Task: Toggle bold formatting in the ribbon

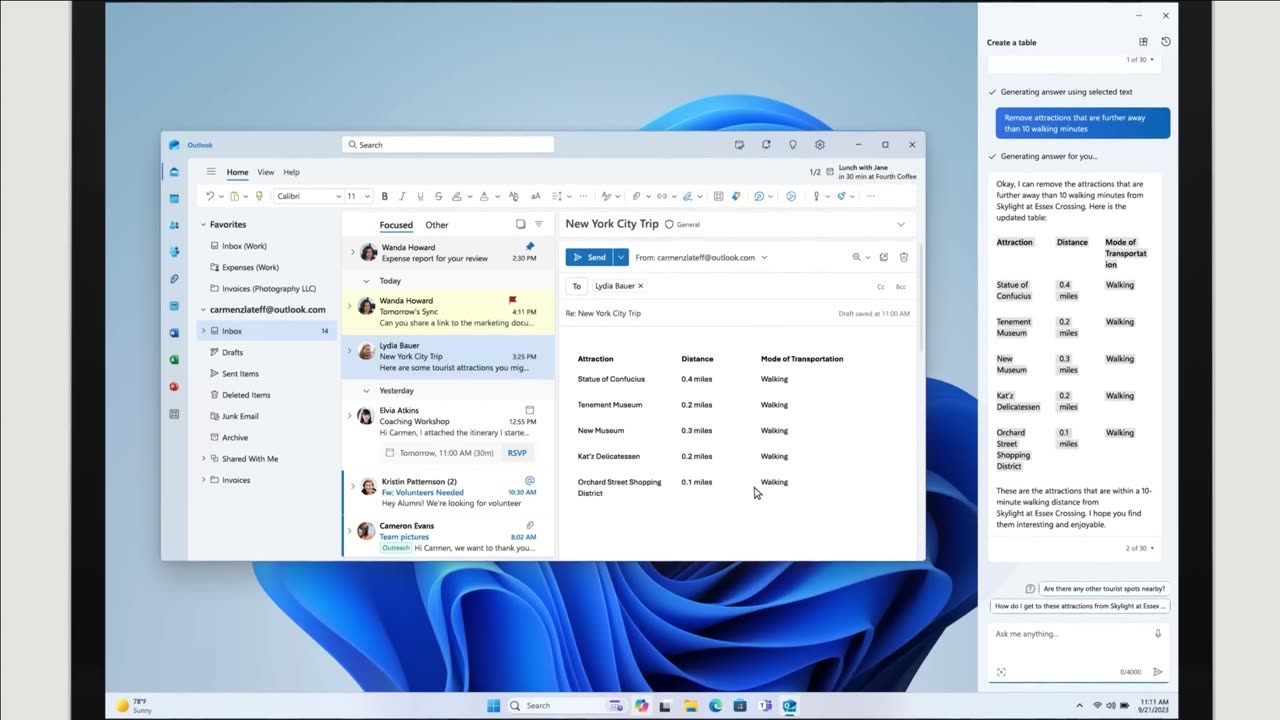Action: (x=385, y=196)
